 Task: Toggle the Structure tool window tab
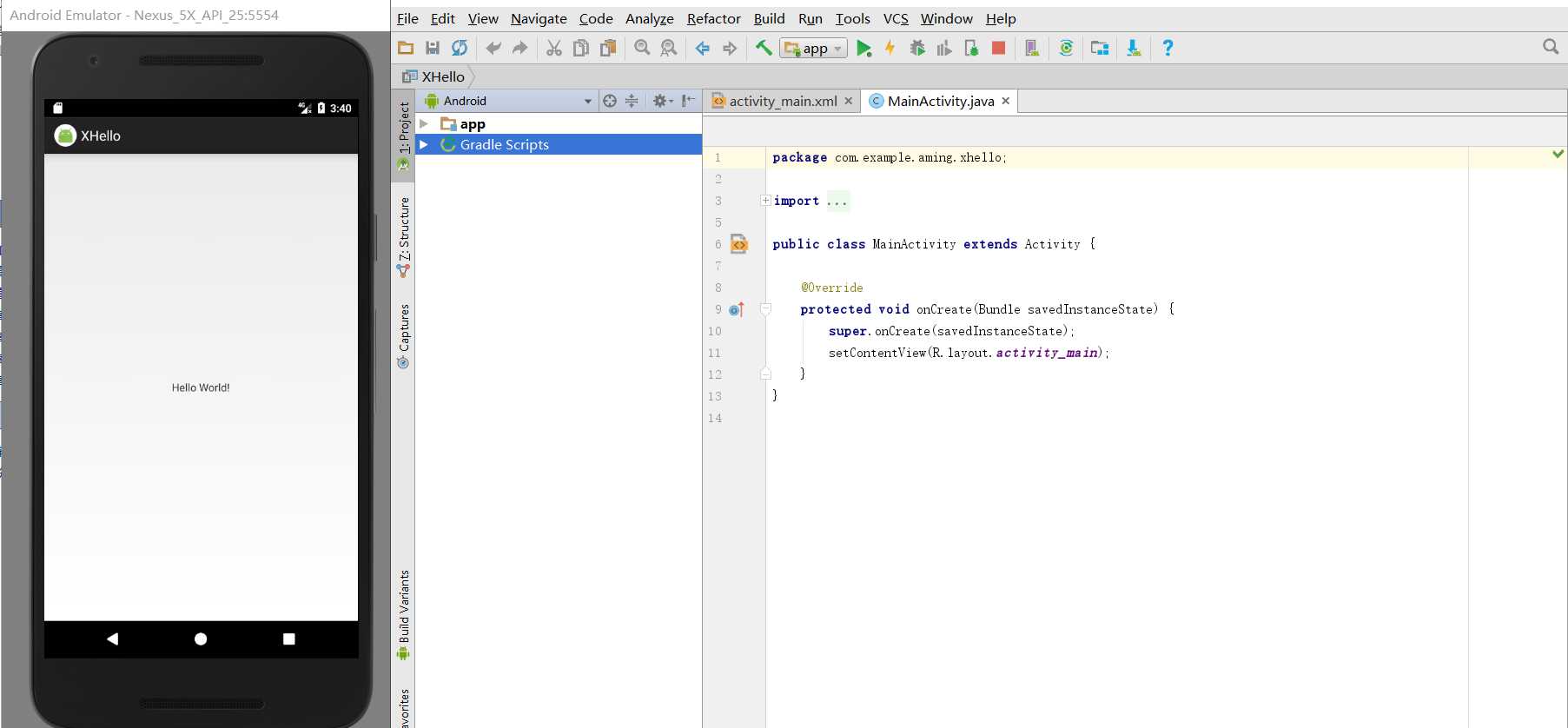404,236
